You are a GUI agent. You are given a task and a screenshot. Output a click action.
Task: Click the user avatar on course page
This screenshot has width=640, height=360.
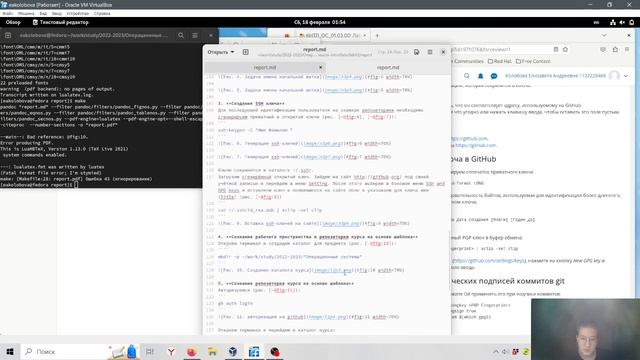click(614, 76)
